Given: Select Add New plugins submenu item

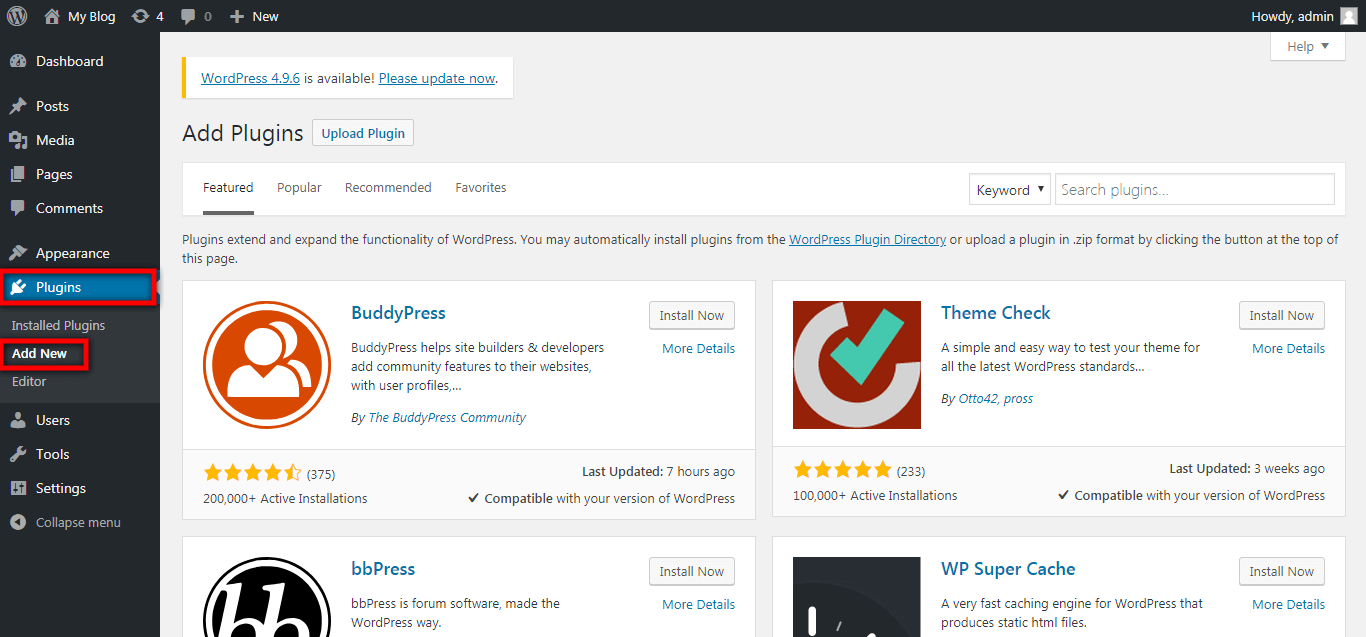Looking at the screenshot, I should 40,353.
